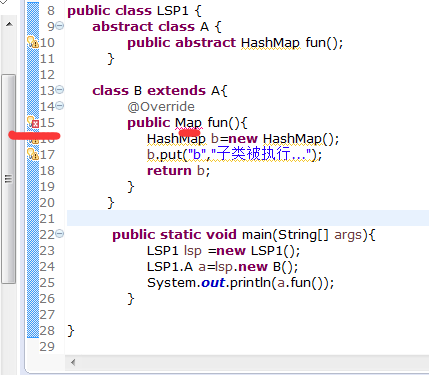
Task: Click 'LSP1.A a=lsp.new B();' statement
Action: pos(222,267)
